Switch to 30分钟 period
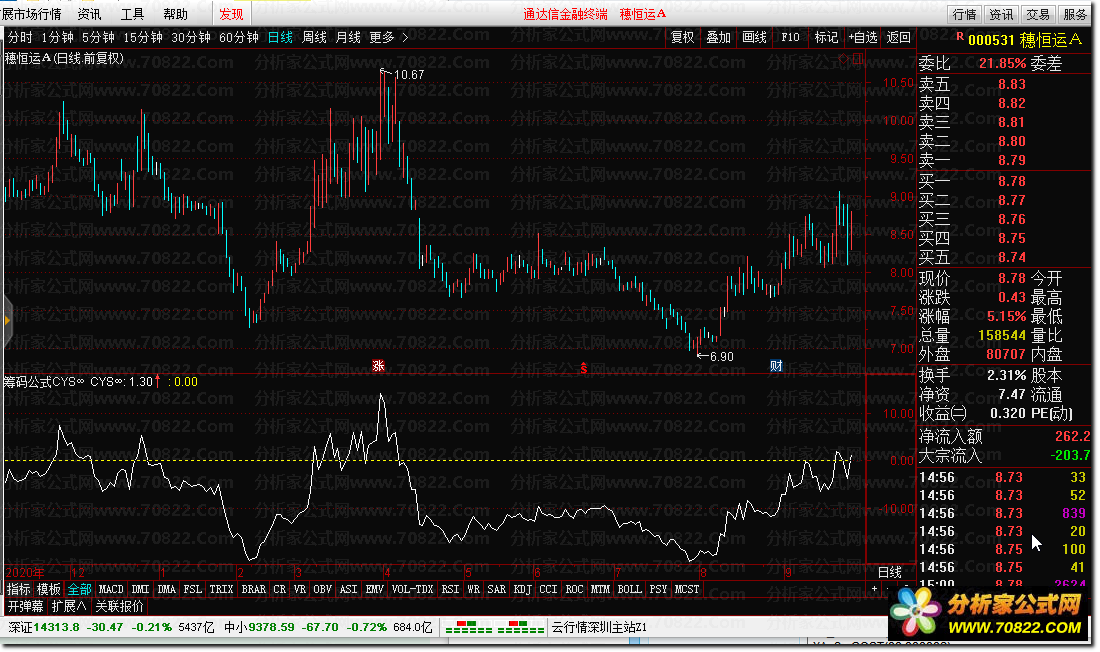Screen dimensions: 1100x652 point(191,37)
